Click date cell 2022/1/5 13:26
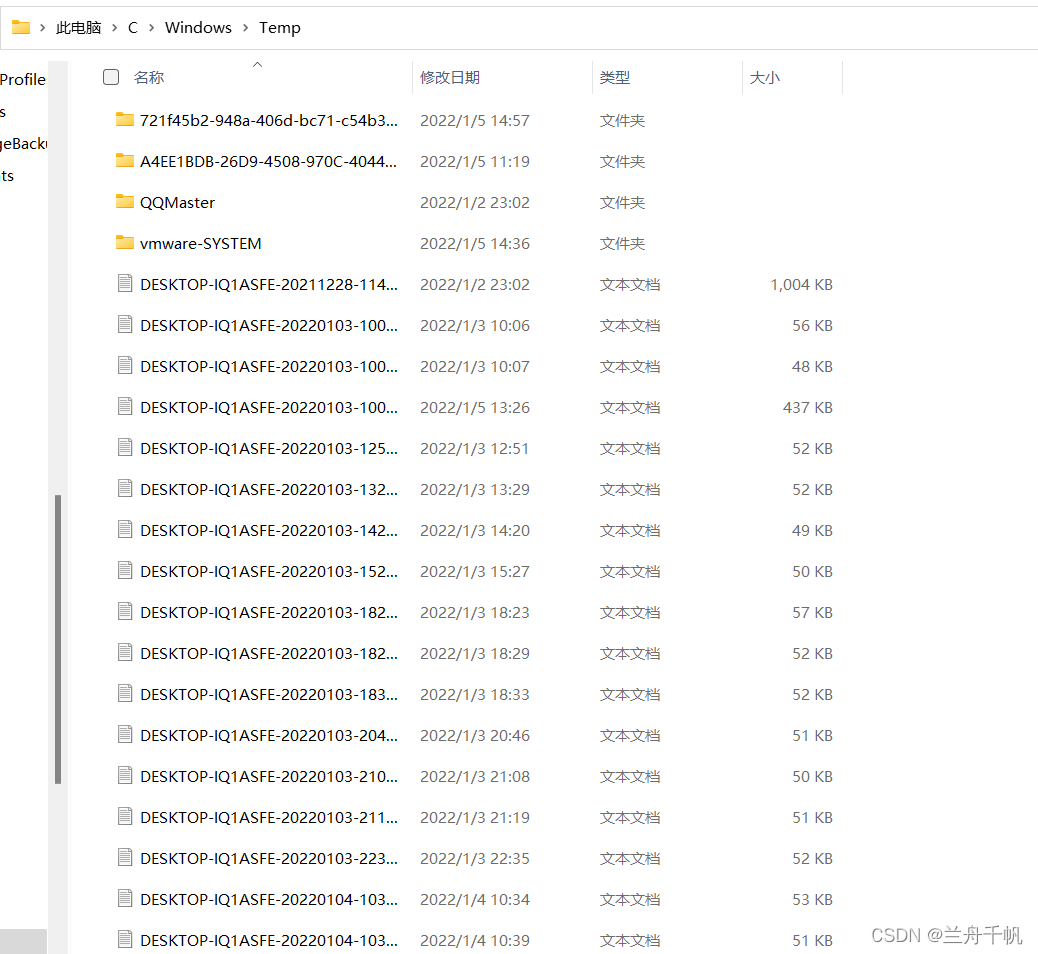1038x954 pixels. pos(475,408)
